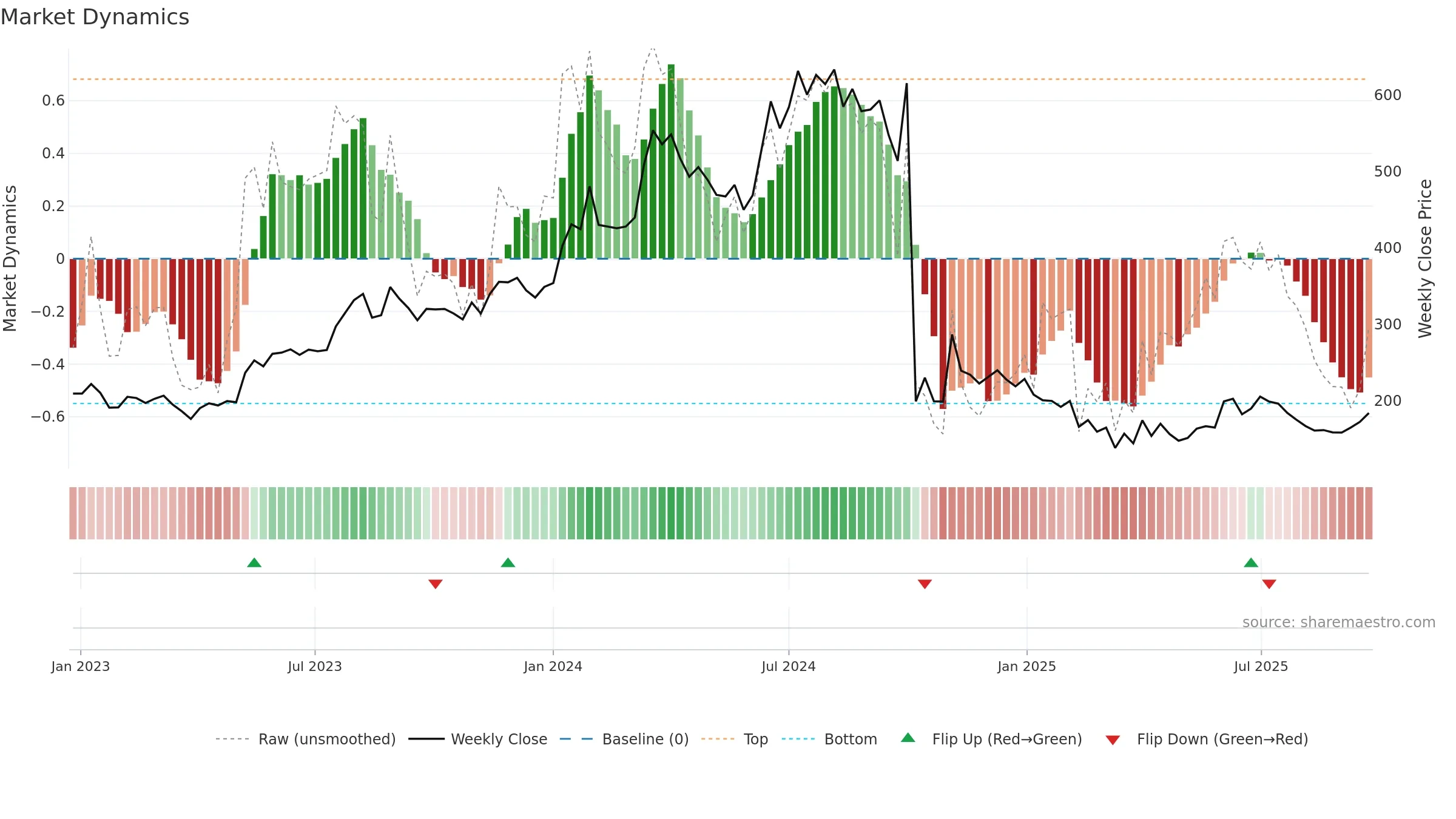Click the source: sharemaestro.com text
Image resolution: width=1456 pixels, height=819 pixels.
click(1339, 622)
